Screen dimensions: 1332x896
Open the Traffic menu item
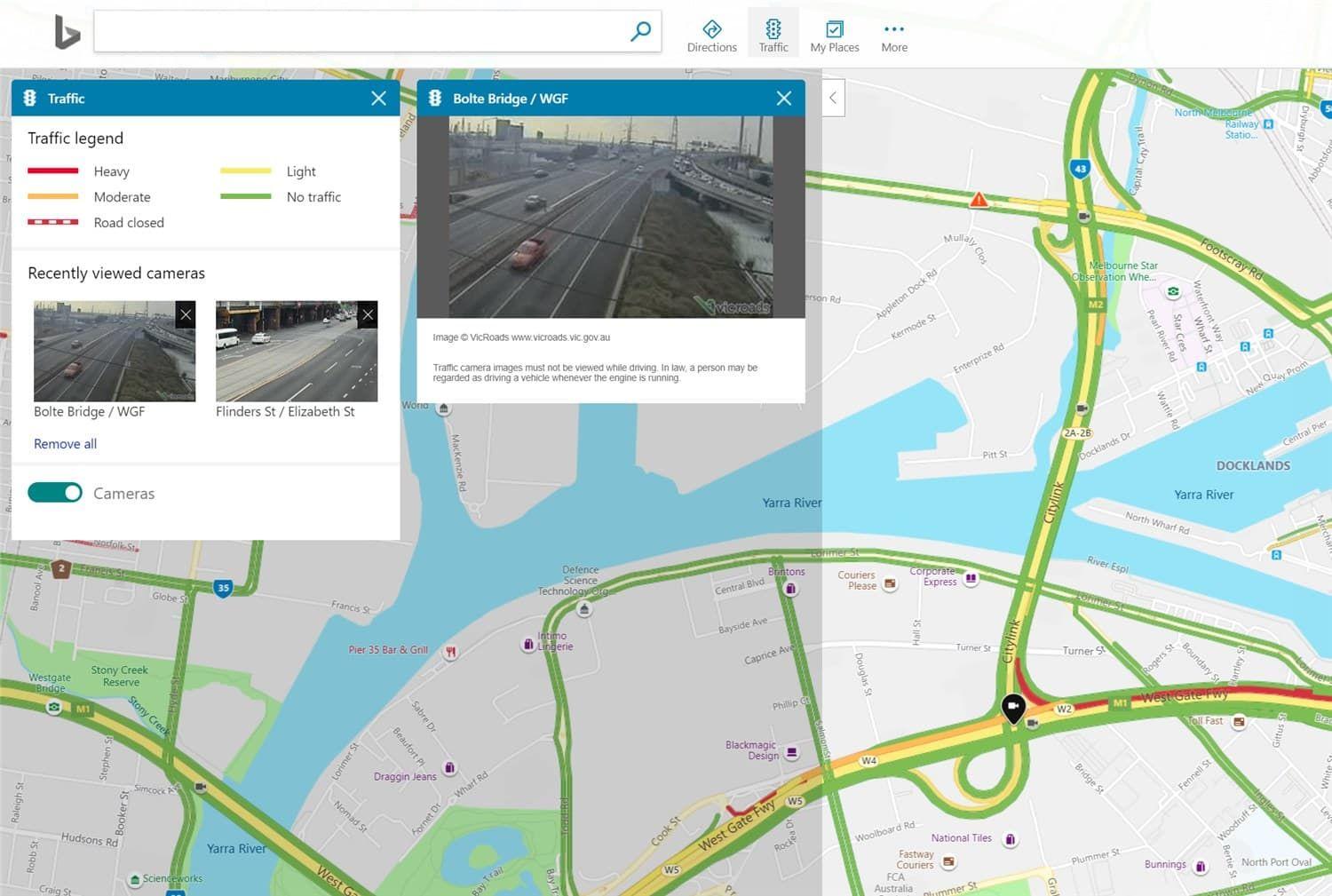(x=773, y=36)
